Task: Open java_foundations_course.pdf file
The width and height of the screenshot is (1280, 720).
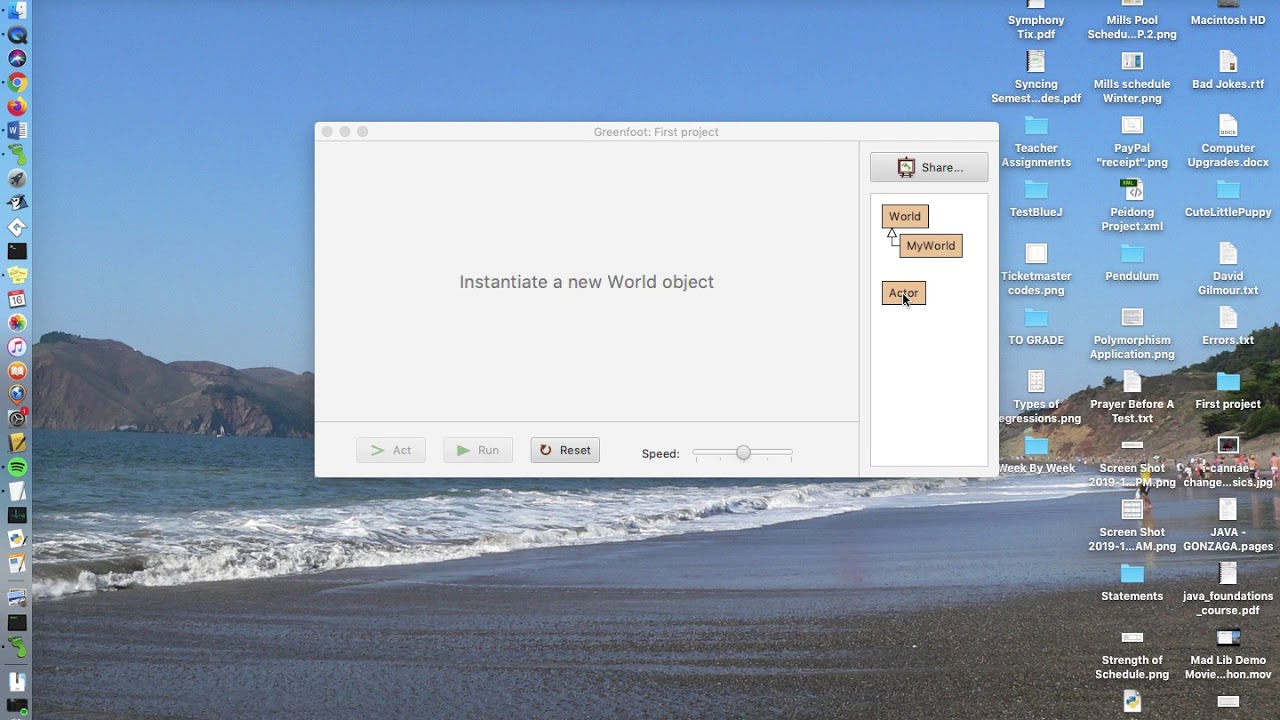Action: tap(1228, 589)
